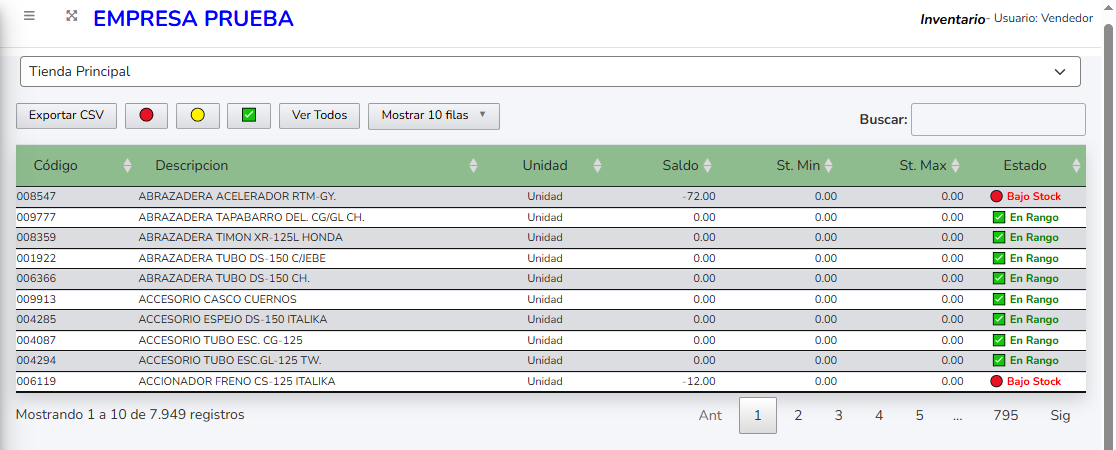Open the hamburger sidebar menu
Screen dimensions: 1116x450
tap(30, 17)
